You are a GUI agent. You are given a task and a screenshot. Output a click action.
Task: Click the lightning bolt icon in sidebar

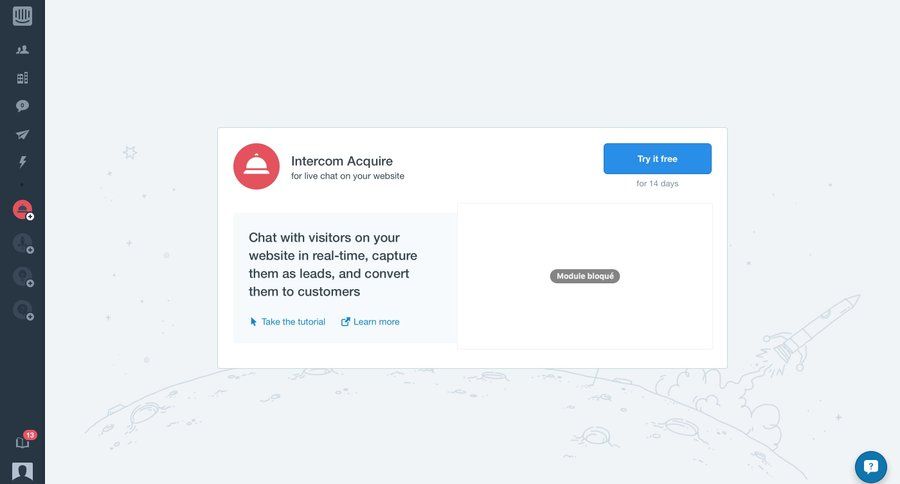pyautogui.click(x=22, y=162)
